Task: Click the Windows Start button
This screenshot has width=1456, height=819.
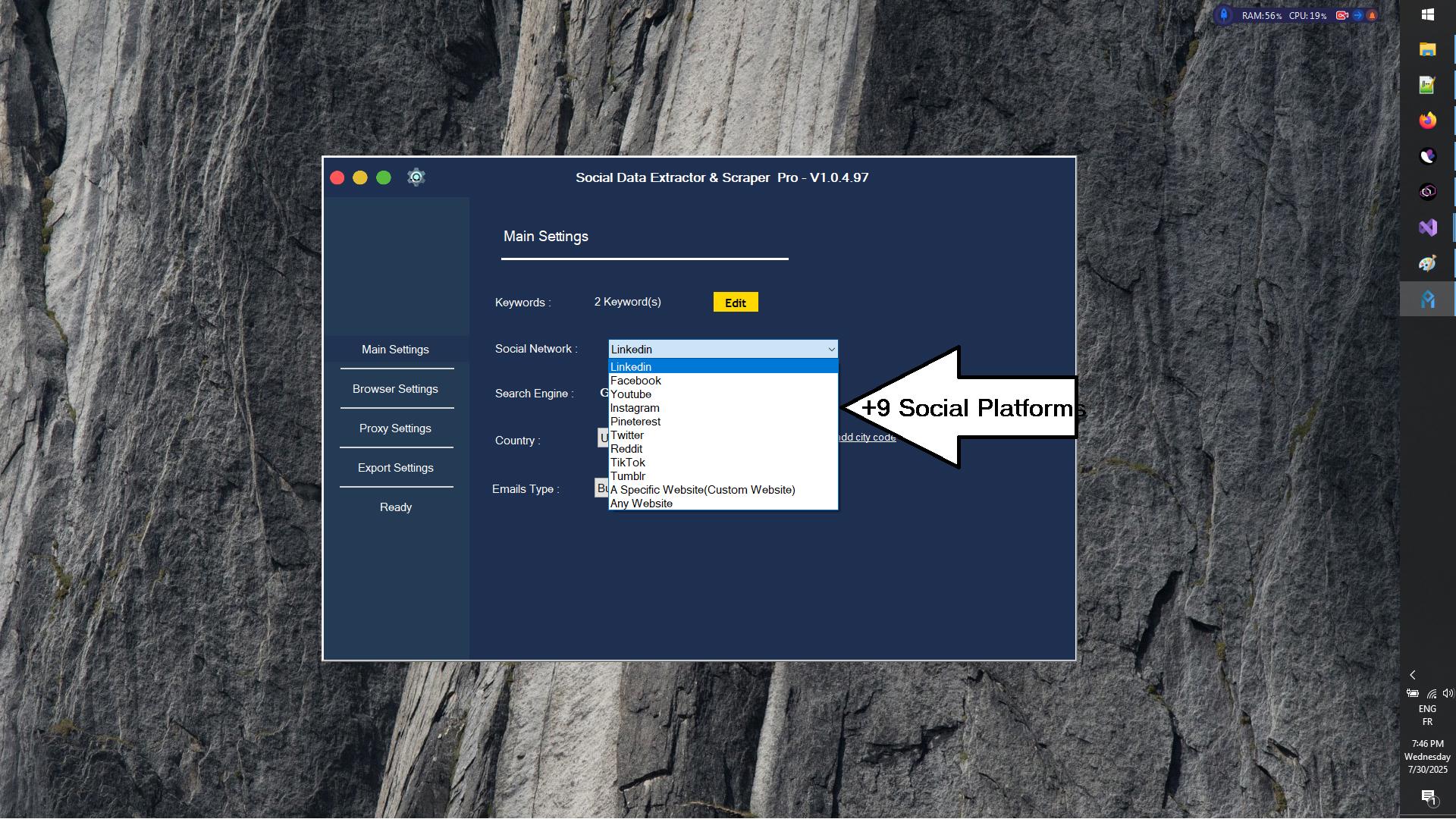Action: pos(1427,14)
